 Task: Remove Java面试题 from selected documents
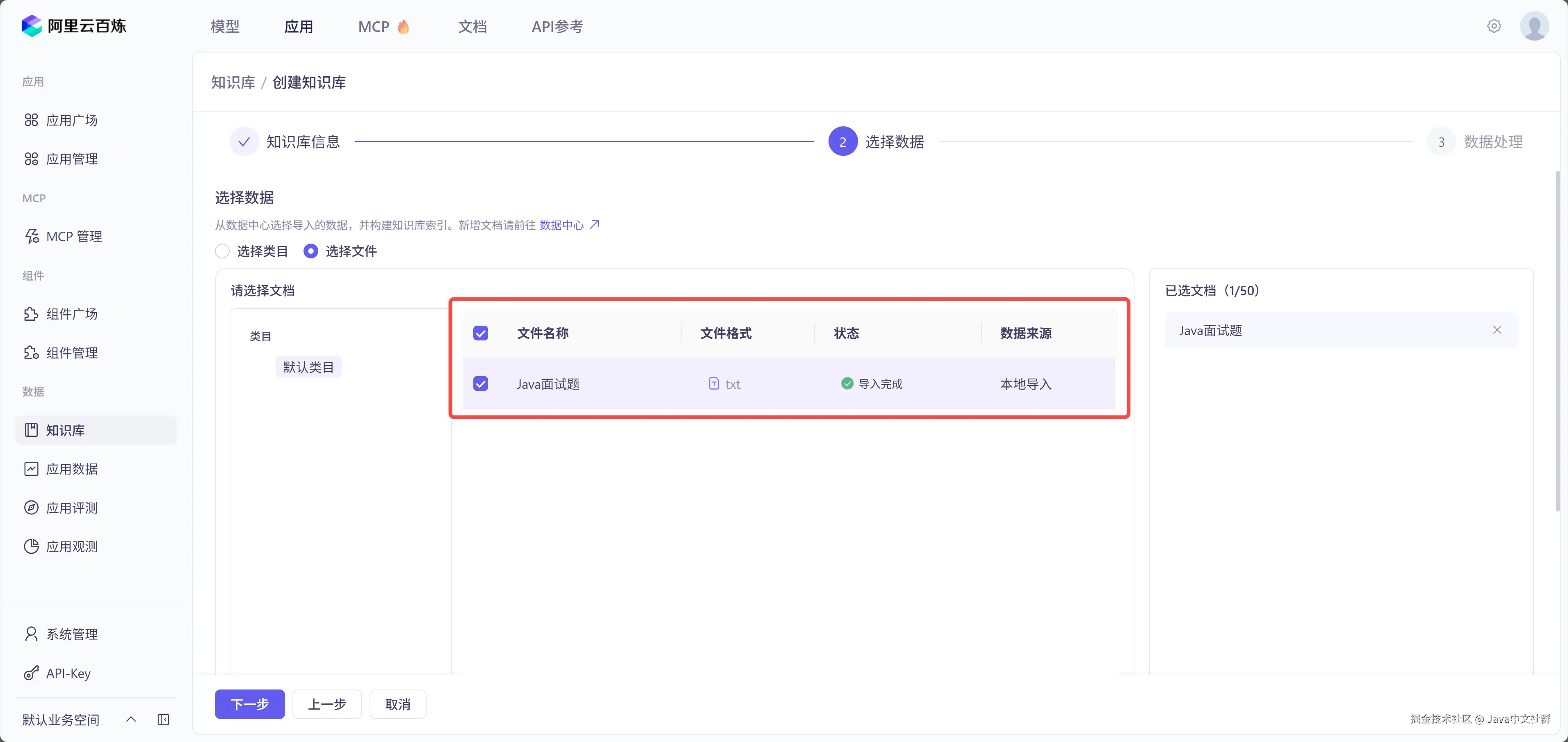point(1497,330)
